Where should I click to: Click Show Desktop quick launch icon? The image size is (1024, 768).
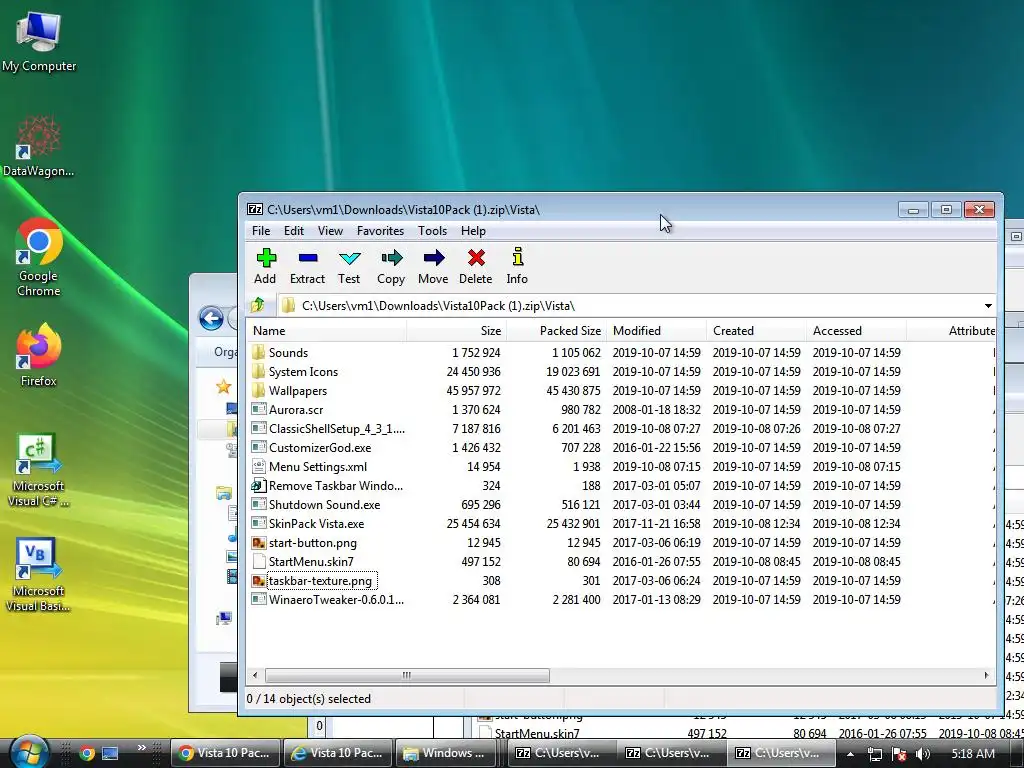[110, 754]
